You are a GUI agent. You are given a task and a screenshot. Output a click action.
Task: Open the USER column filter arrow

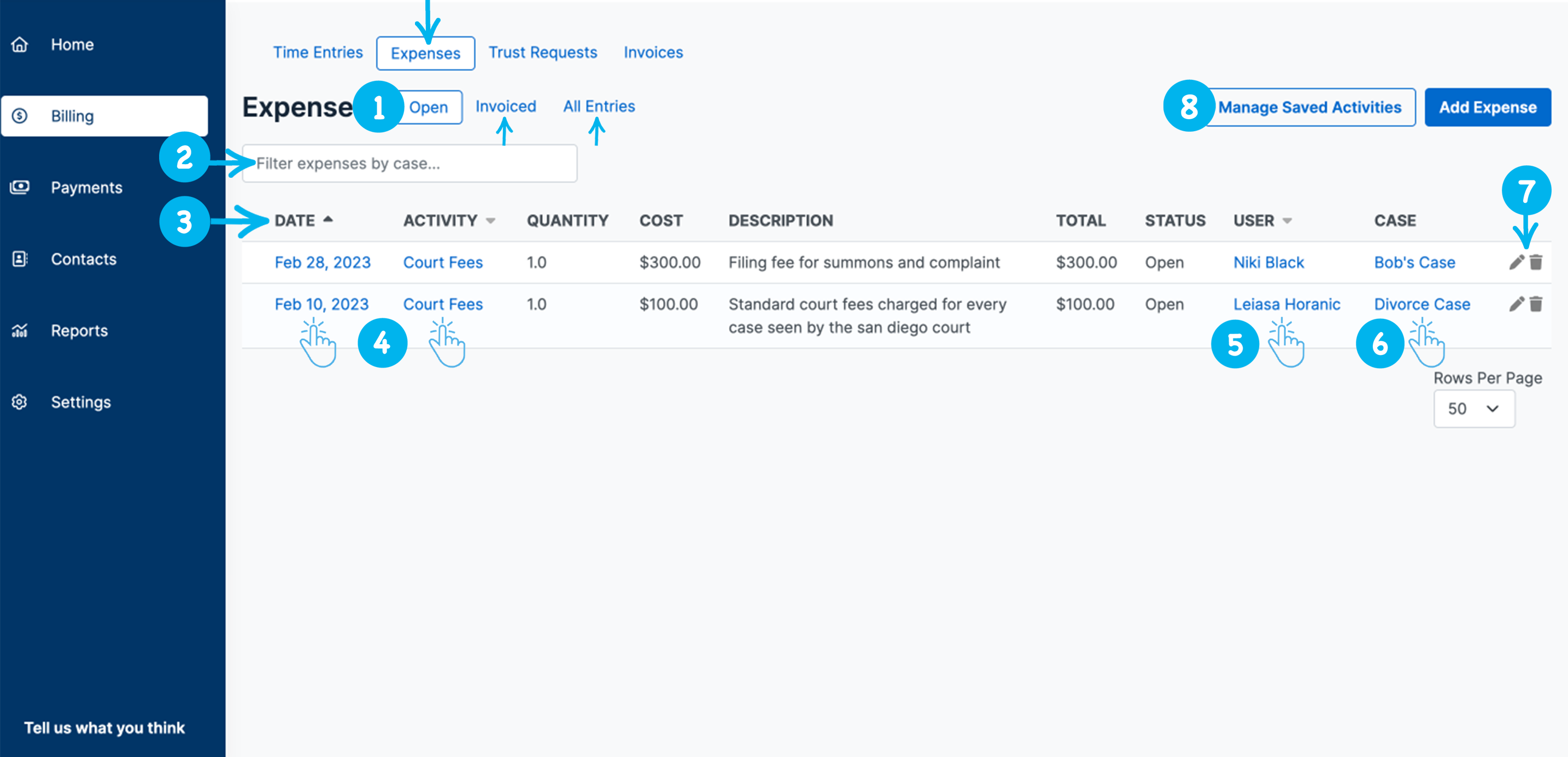[x=1287, y=220]
